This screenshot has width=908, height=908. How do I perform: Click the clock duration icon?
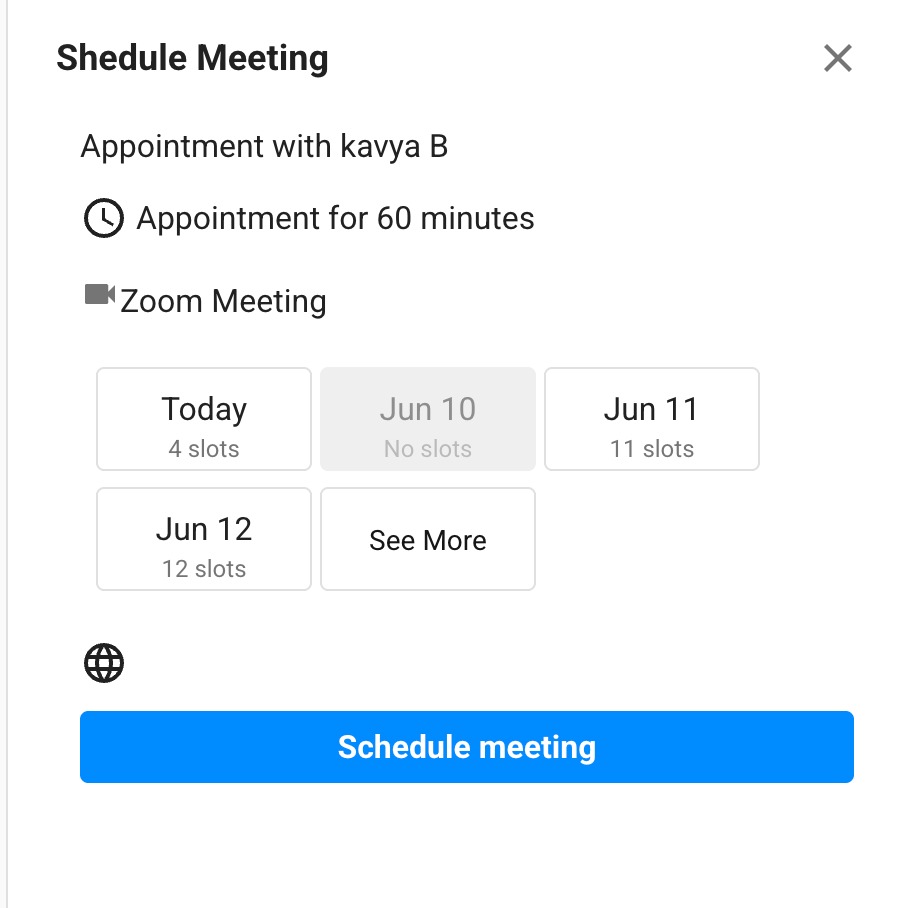[x=103, y=218]
